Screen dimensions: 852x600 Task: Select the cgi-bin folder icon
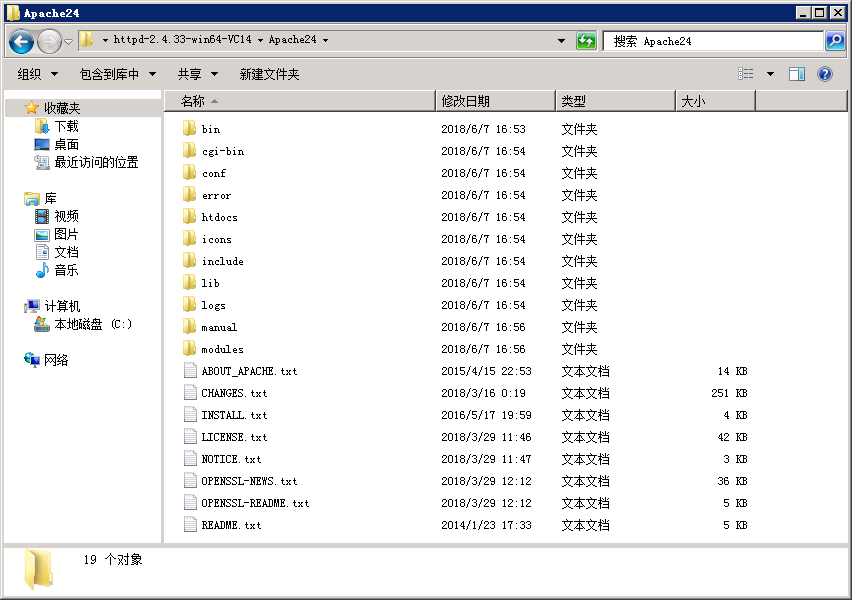(189, 151)
